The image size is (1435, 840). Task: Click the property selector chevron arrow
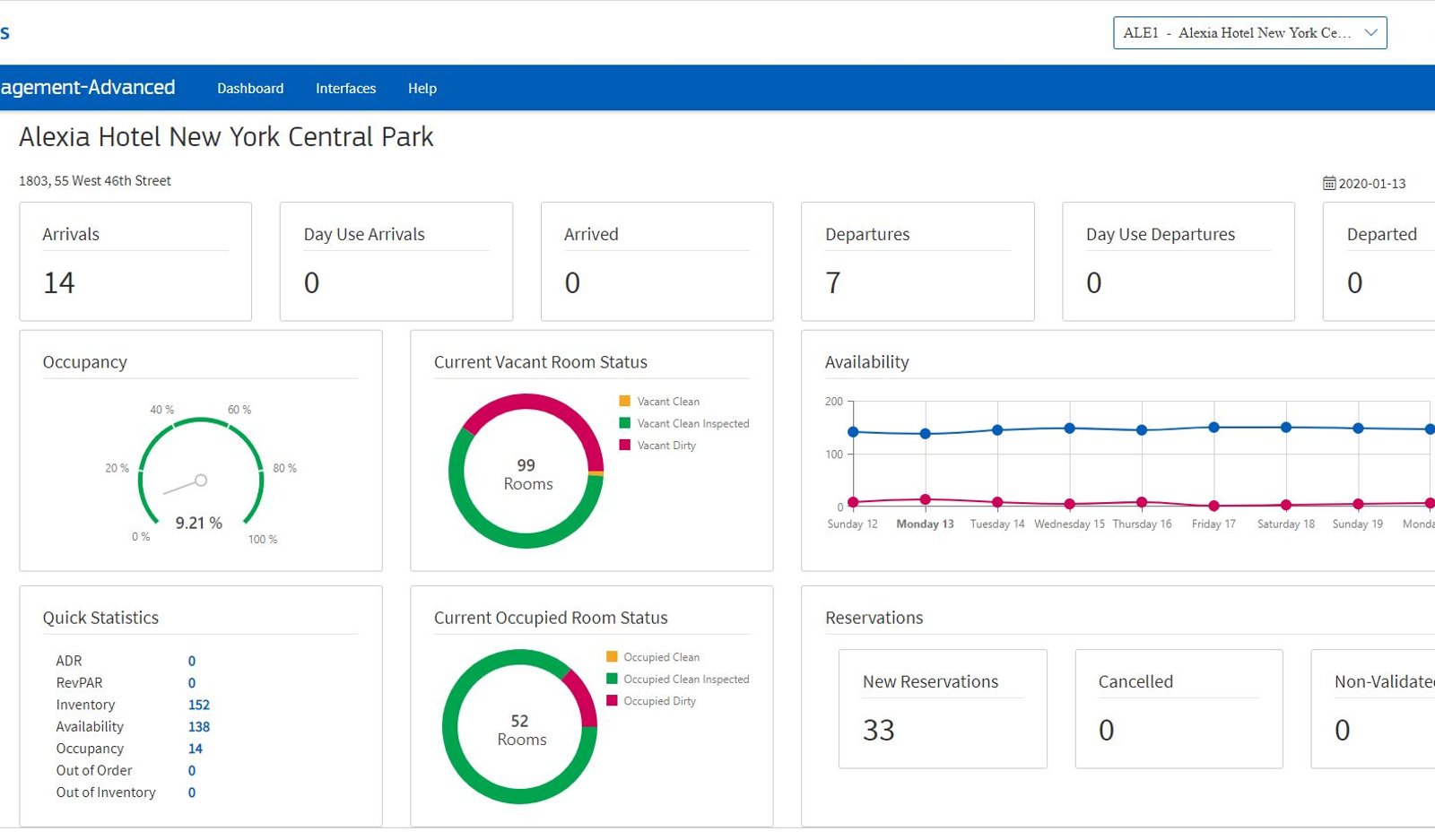[x=1370, y=33]
